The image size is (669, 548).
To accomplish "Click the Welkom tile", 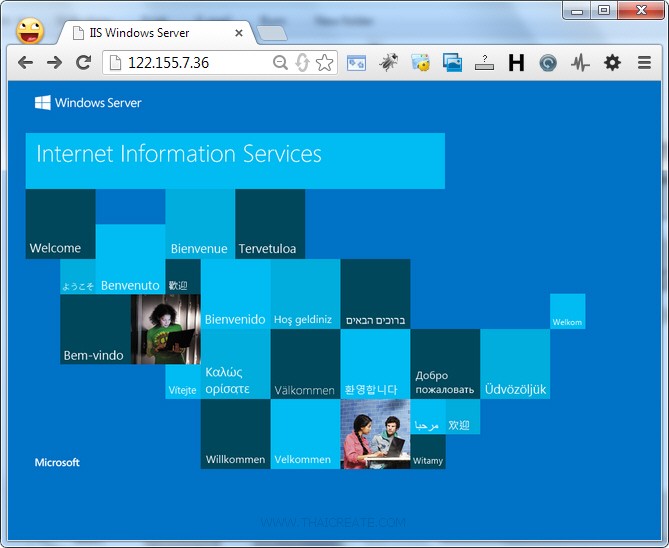I will coord(567,311).
